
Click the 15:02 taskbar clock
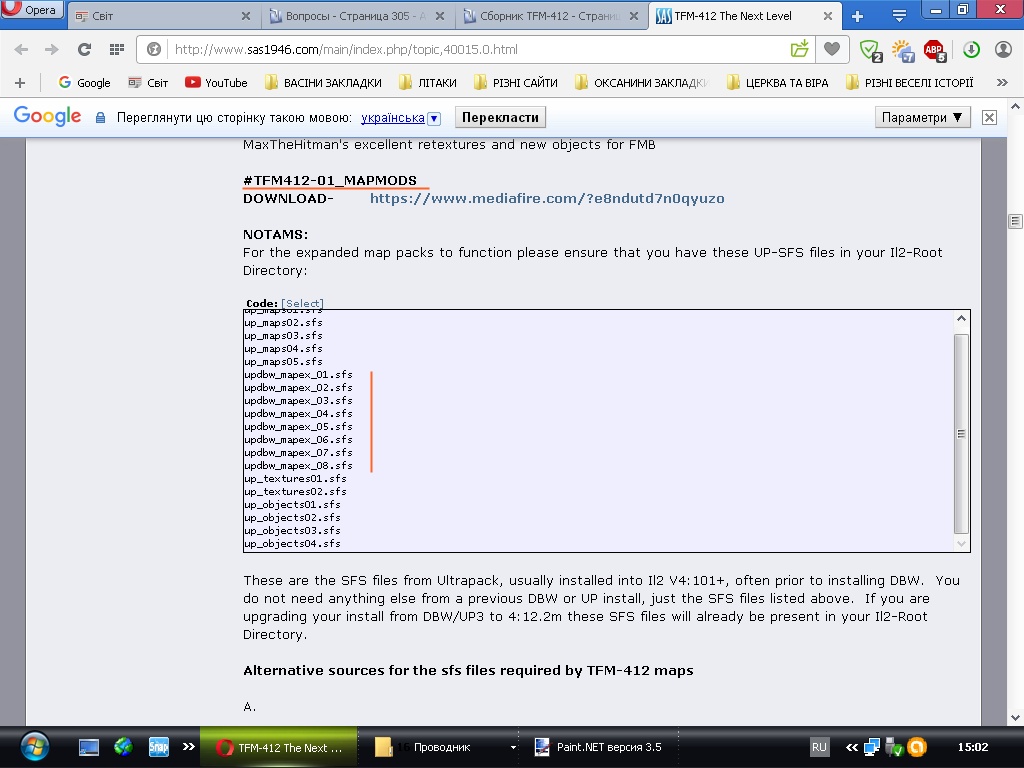(972, 747)
